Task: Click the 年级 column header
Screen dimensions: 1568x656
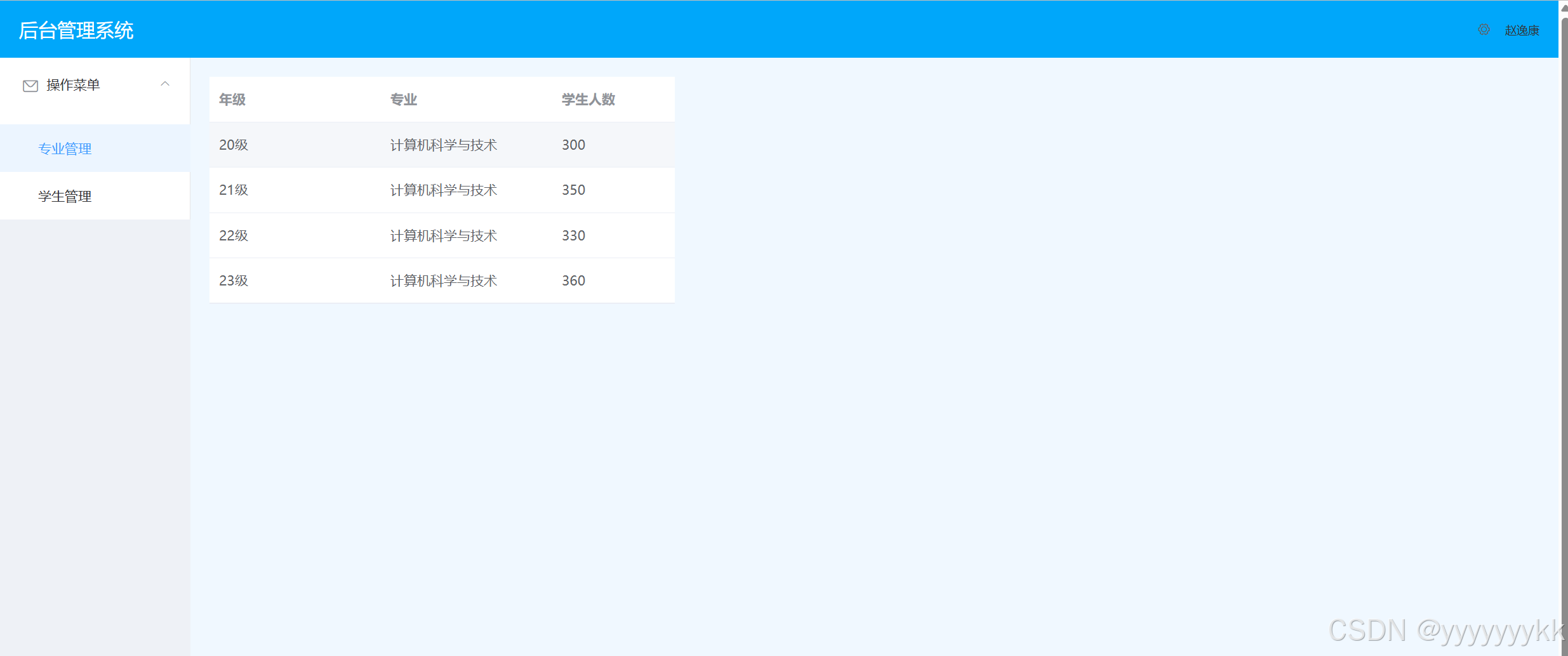Action: coord(232,100)
